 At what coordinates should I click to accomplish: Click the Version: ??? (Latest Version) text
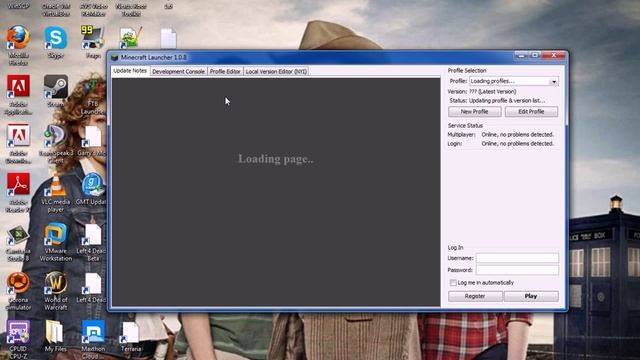482,91
